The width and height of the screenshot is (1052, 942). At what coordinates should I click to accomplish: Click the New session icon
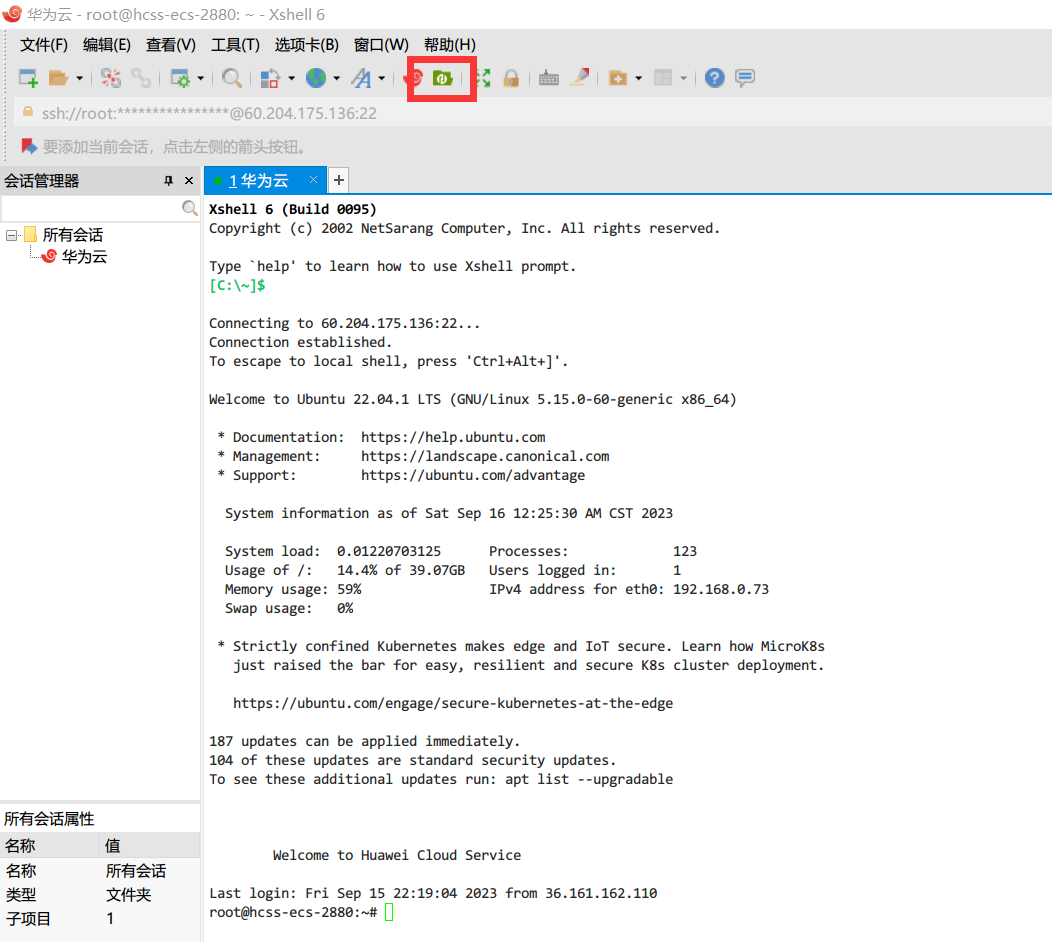point(28,78)
